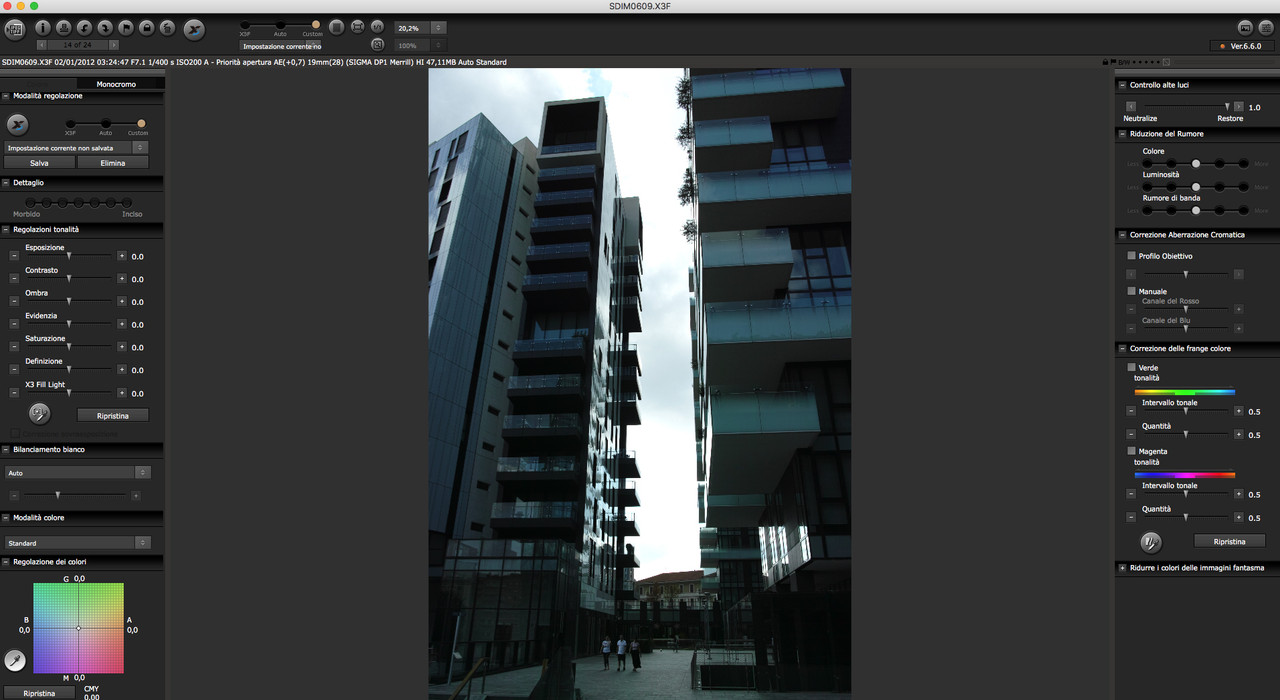Rotate the image left with the toolbar icon
The image size is (1280, 700).
(86, 28)
